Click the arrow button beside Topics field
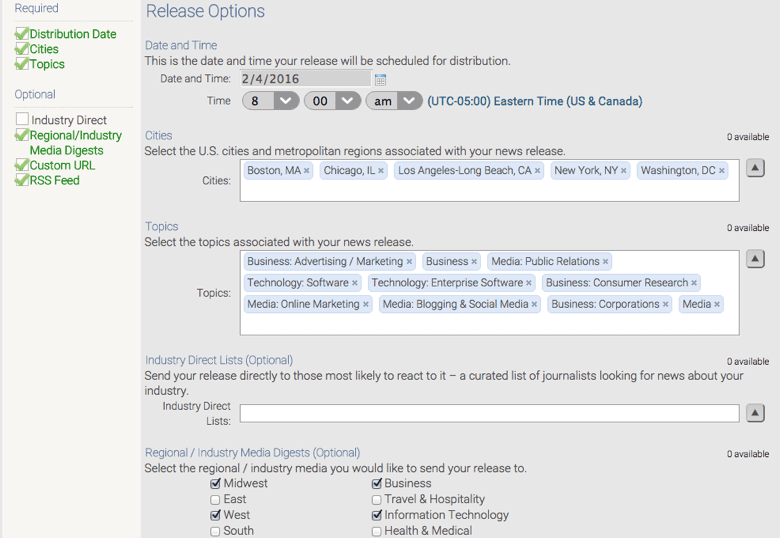The image size is (780, 538). (756, 259)
